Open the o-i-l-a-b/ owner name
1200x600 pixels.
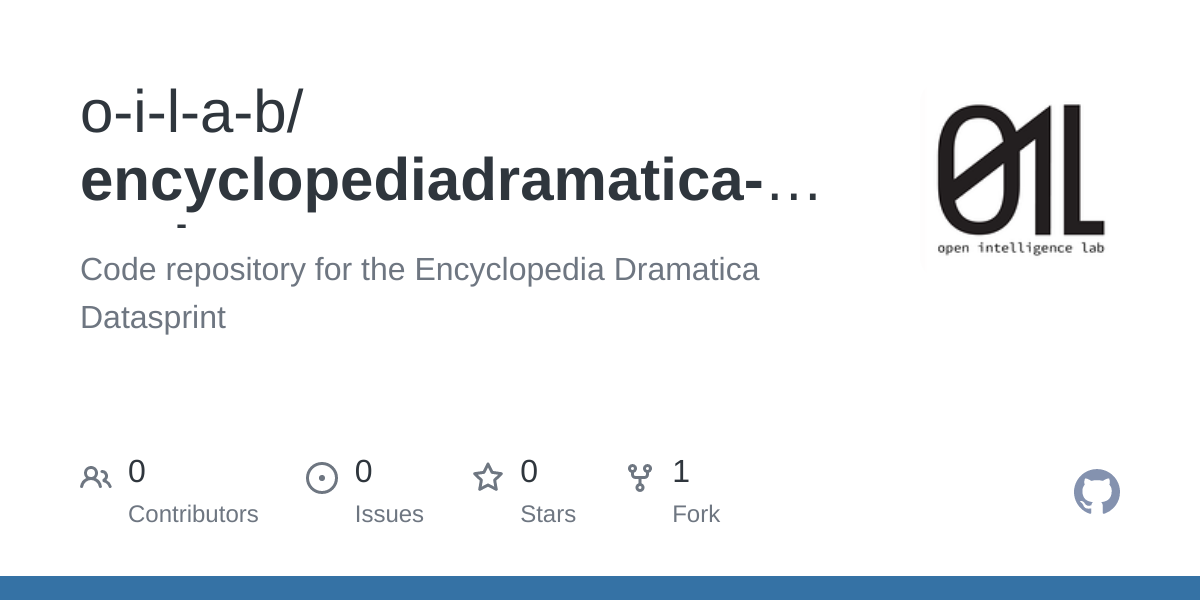(192, 112)
